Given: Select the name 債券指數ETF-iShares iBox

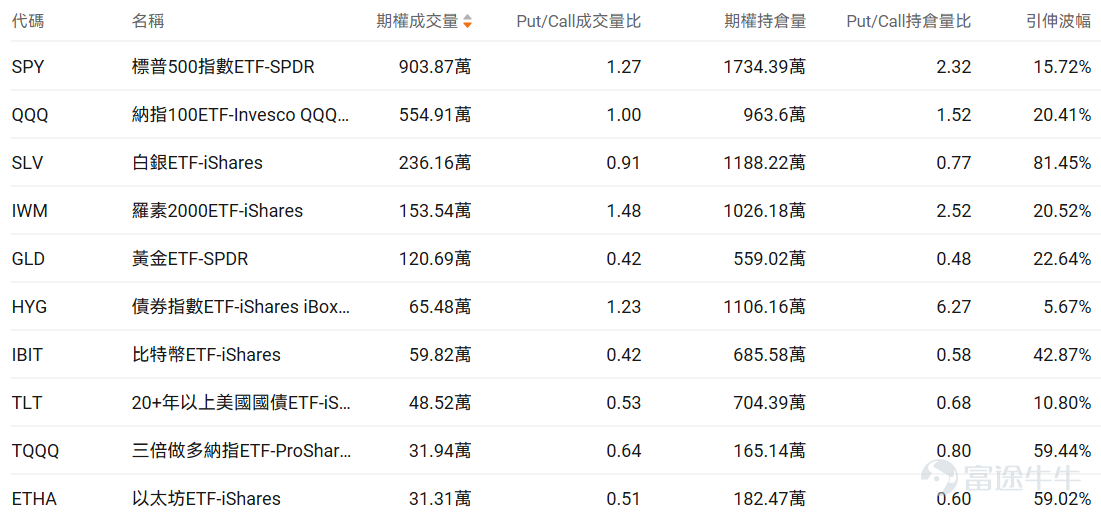Looking at the screenshot, I should (240, 307).
